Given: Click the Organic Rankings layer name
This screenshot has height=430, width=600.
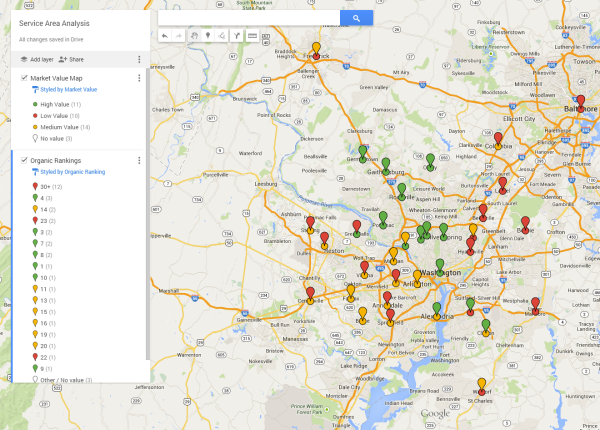Looking at the screenshot, I should point(55,160).
